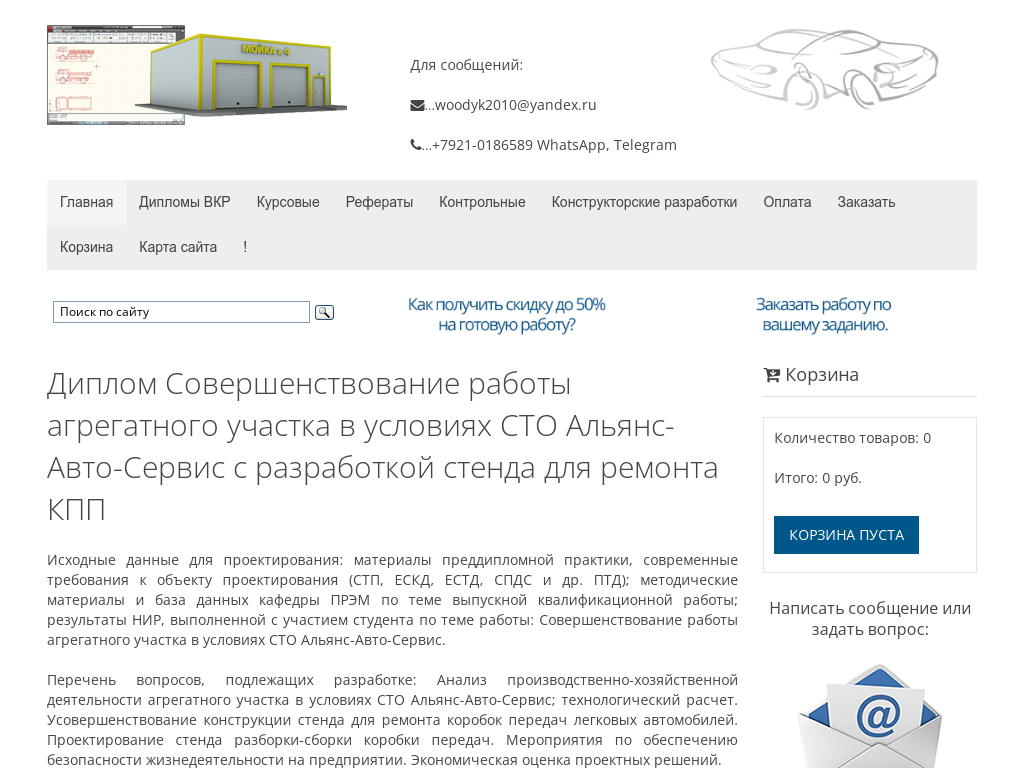This screenshot has height=768, width=1024.
Task: Open the Контрольные menu item
Action: tap(482, 202)
